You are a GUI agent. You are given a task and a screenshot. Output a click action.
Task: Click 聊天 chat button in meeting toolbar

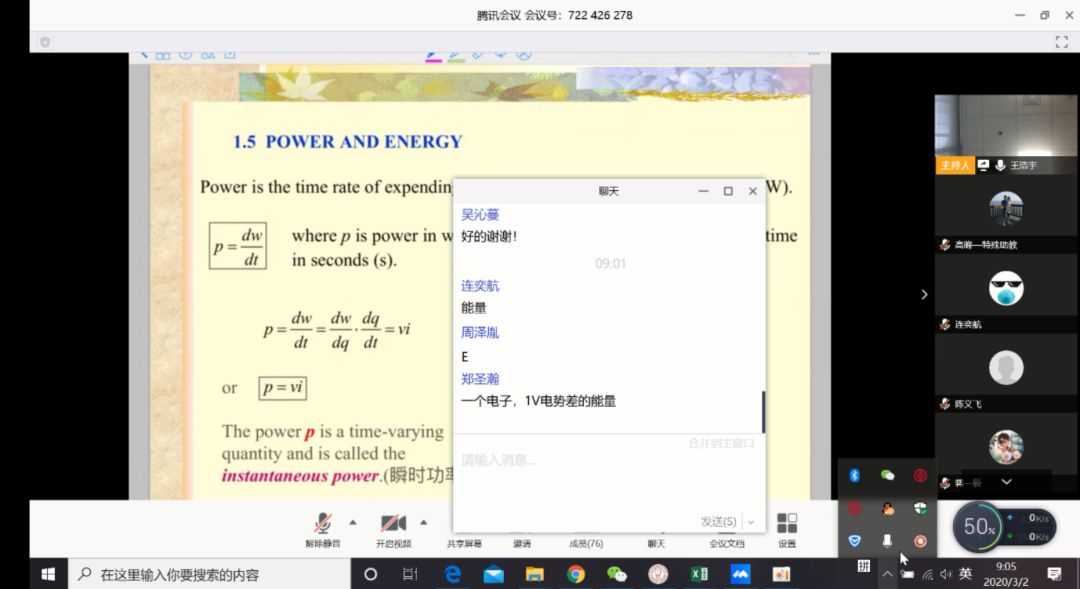click(x=656, y=544)
